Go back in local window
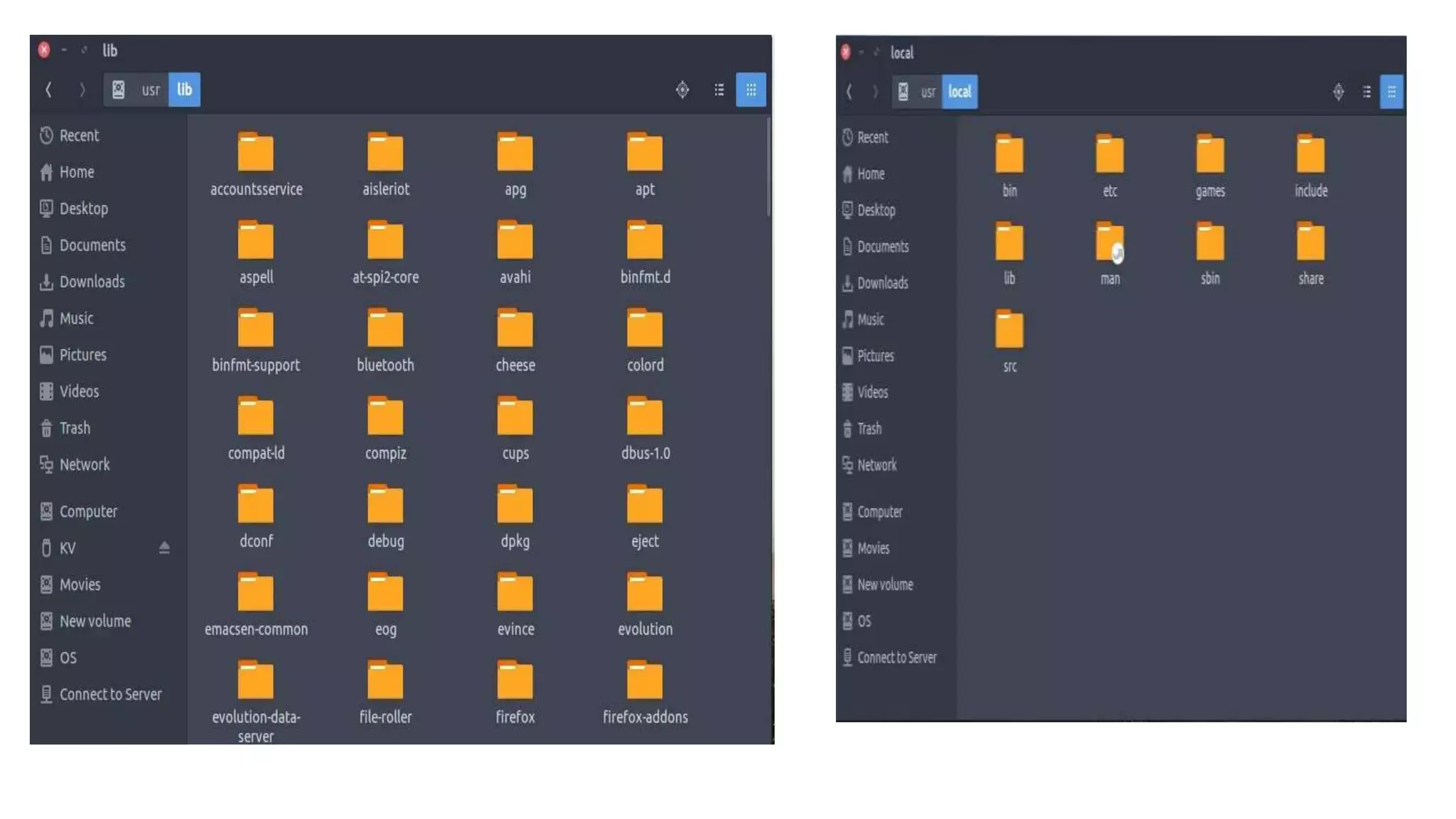Screen dimensions: 1456x819 tap(848, 92)
